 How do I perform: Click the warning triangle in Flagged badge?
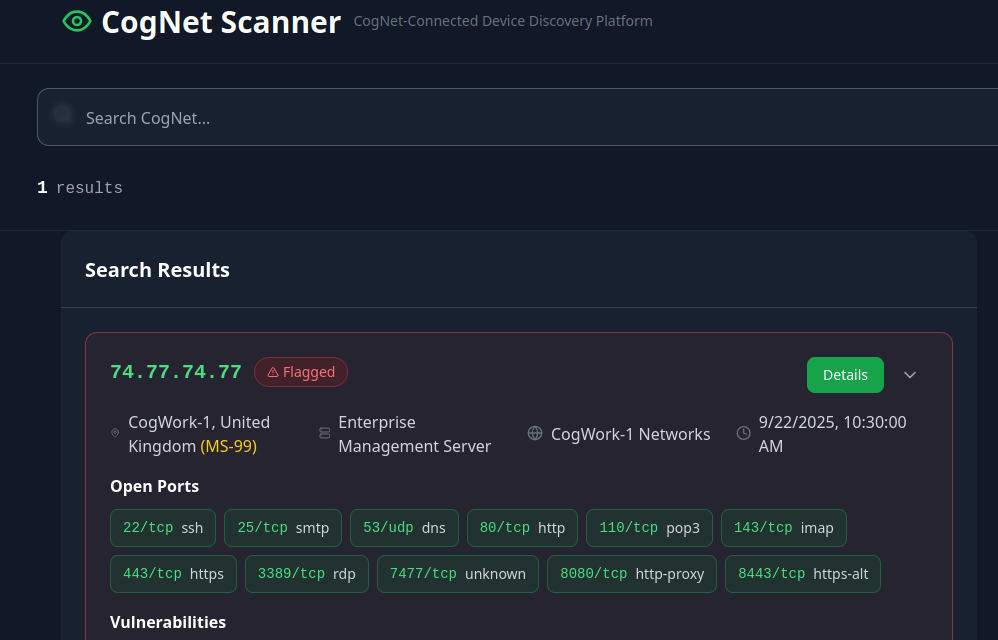273,373
